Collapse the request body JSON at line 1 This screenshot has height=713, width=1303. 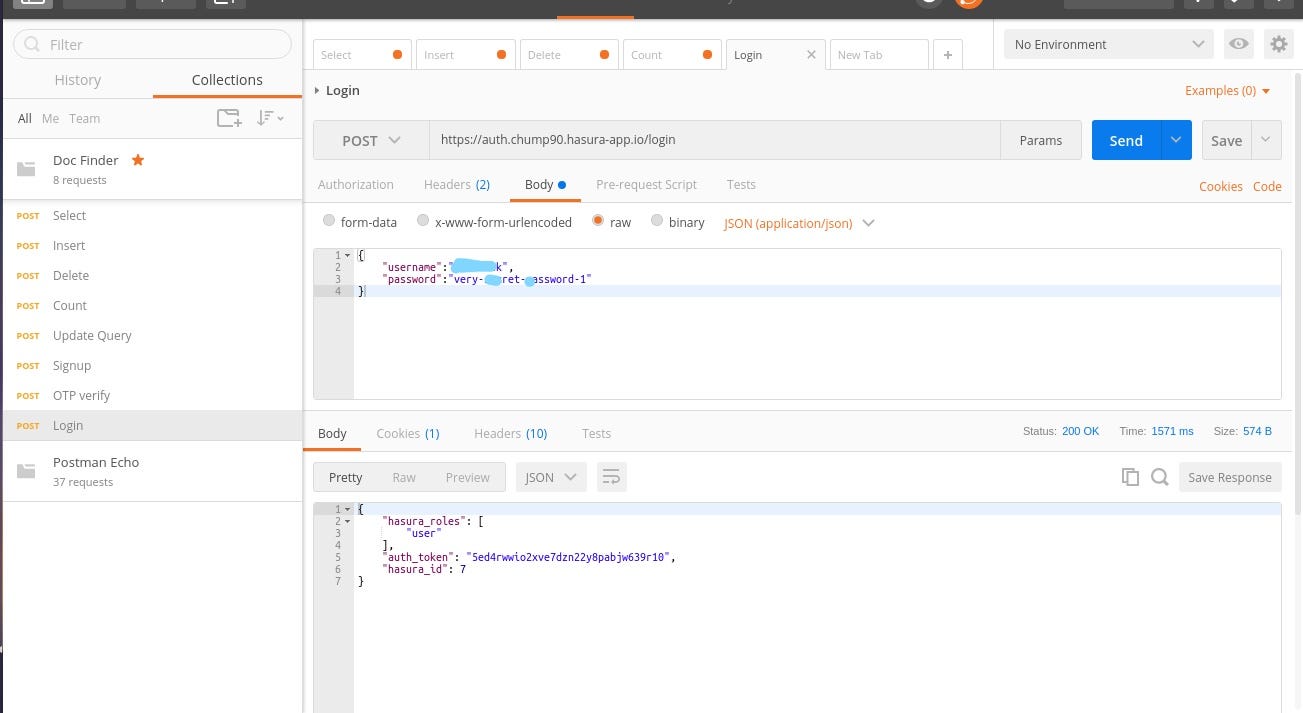point(347,255)
